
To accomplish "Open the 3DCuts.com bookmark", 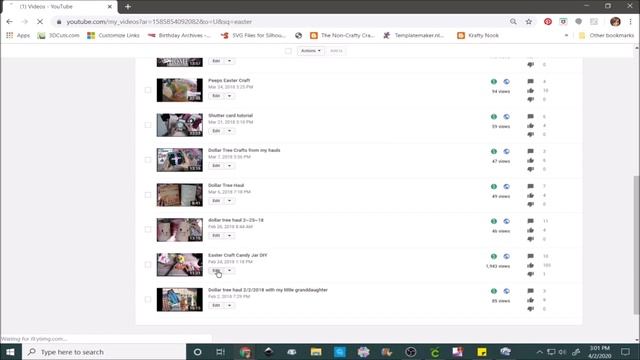I will 58,36.
